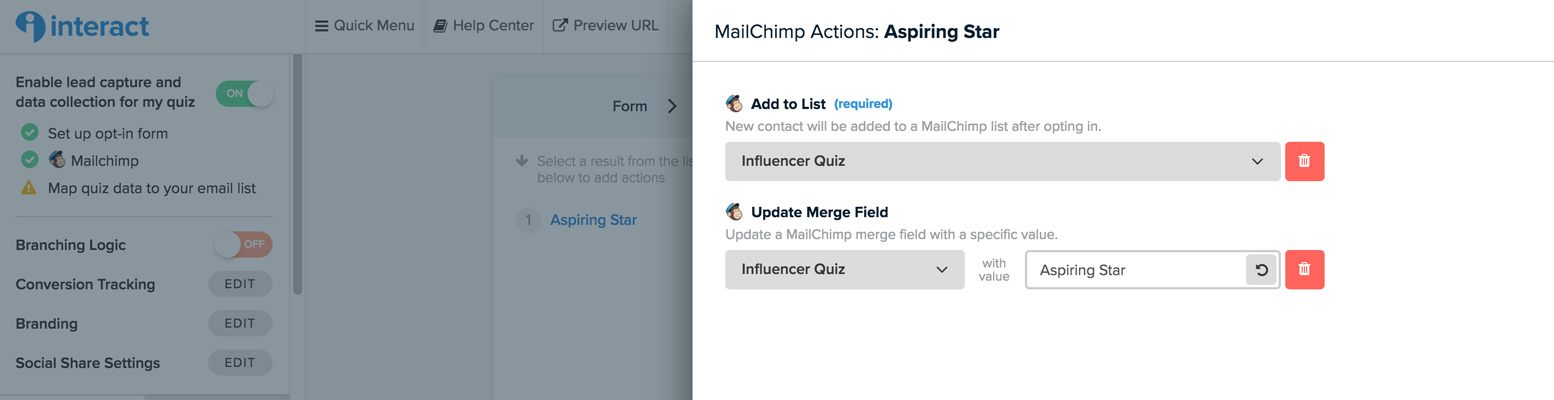Click the Interact logo
This screenshot has width=1554, height=400.
(82, 26)
